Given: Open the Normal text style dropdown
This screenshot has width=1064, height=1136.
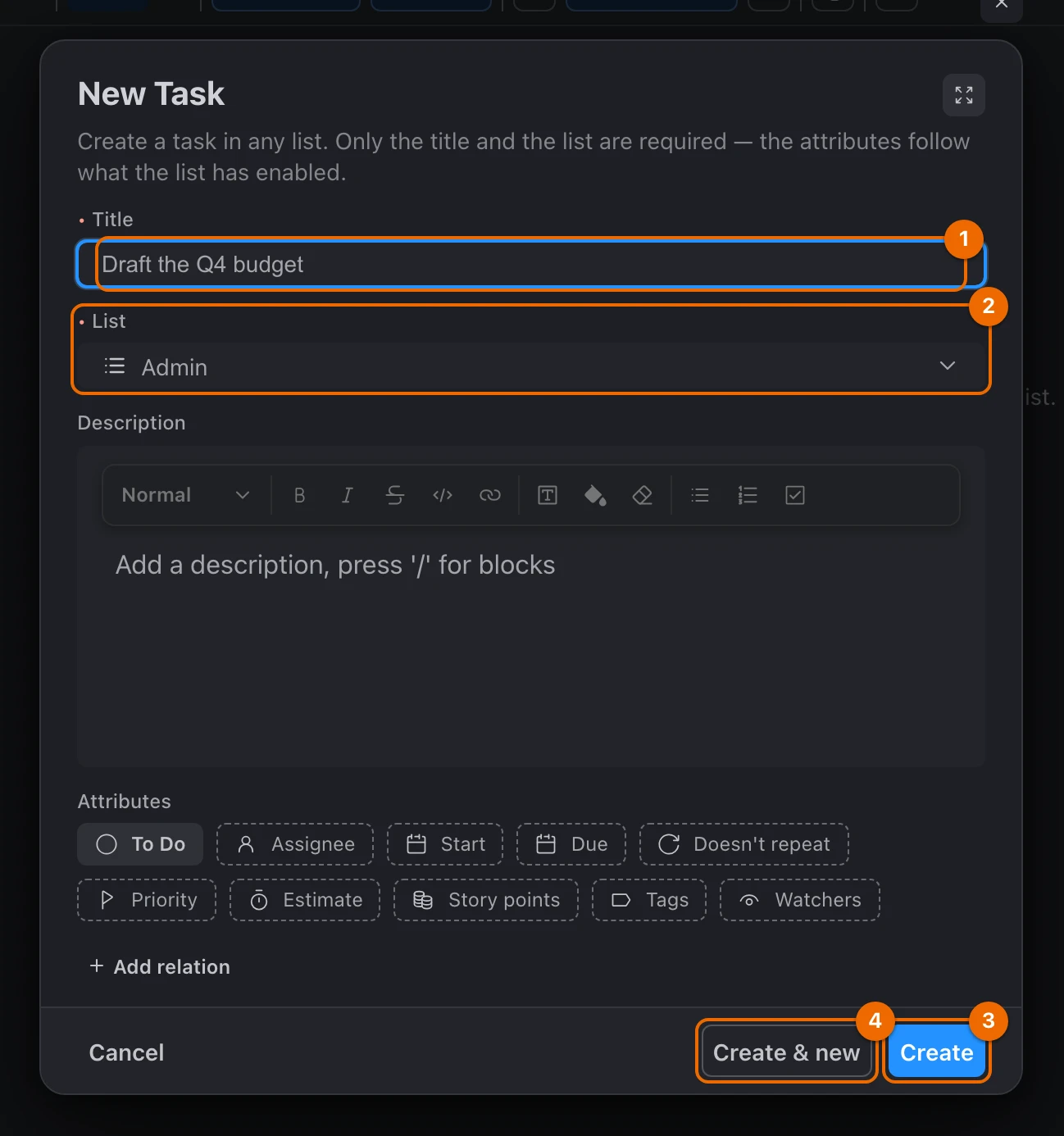Looking at the screenshot, I should (185, 495).
